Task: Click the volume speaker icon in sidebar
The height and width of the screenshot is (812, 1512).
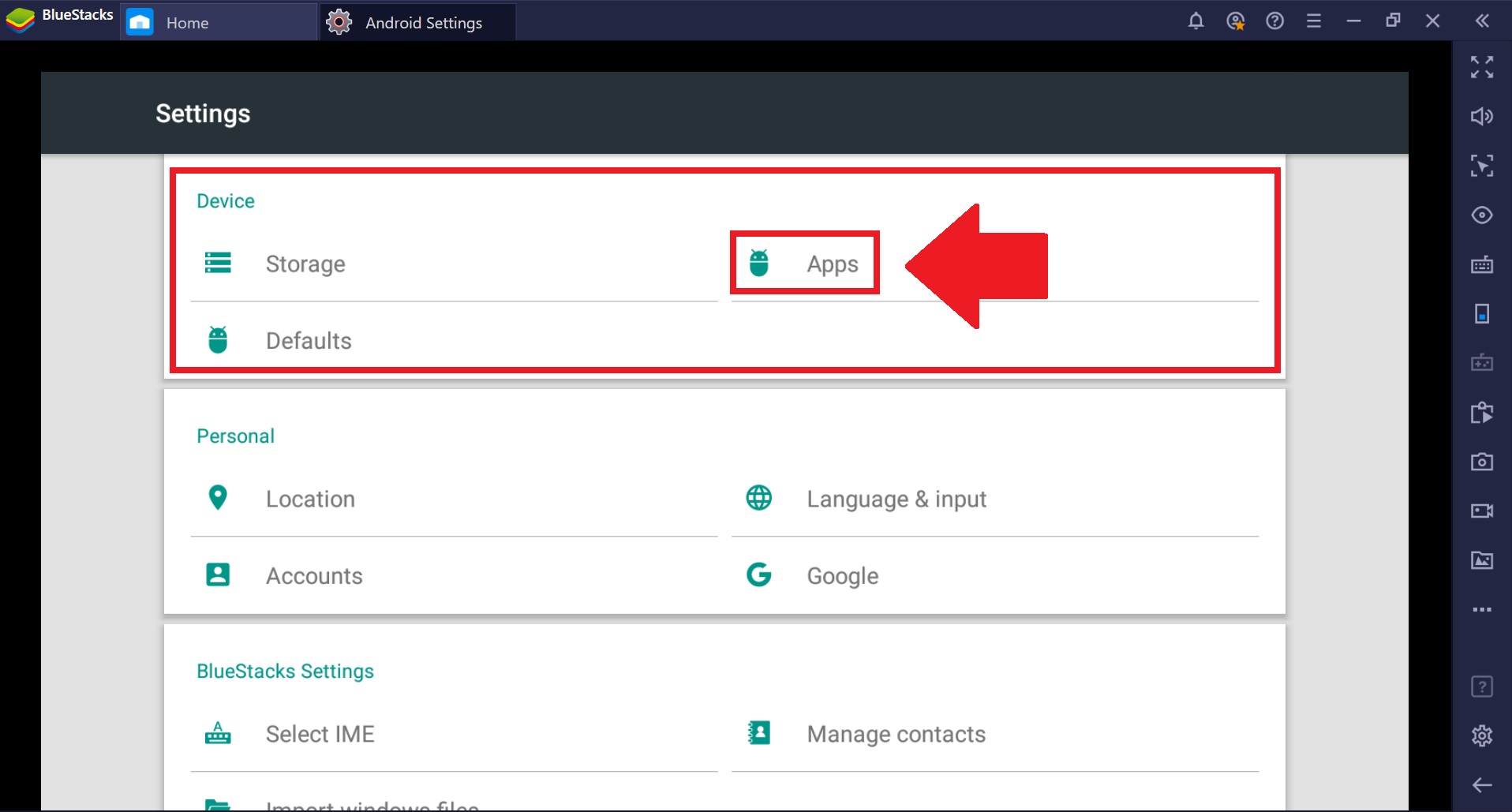Action: tap(1482, 117)
